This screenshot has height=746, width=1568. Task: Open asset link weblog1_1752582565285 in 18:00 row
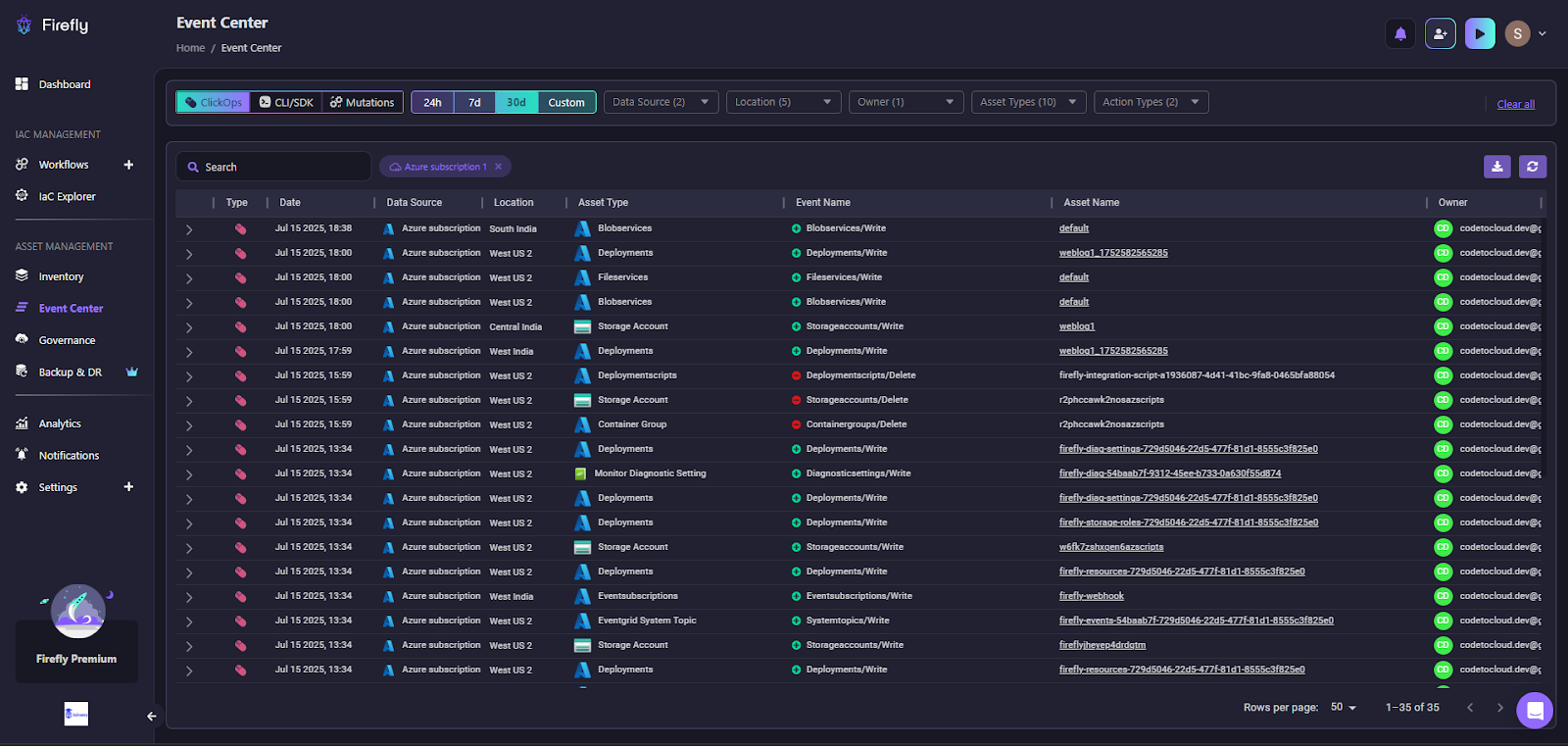[1113, 253]
